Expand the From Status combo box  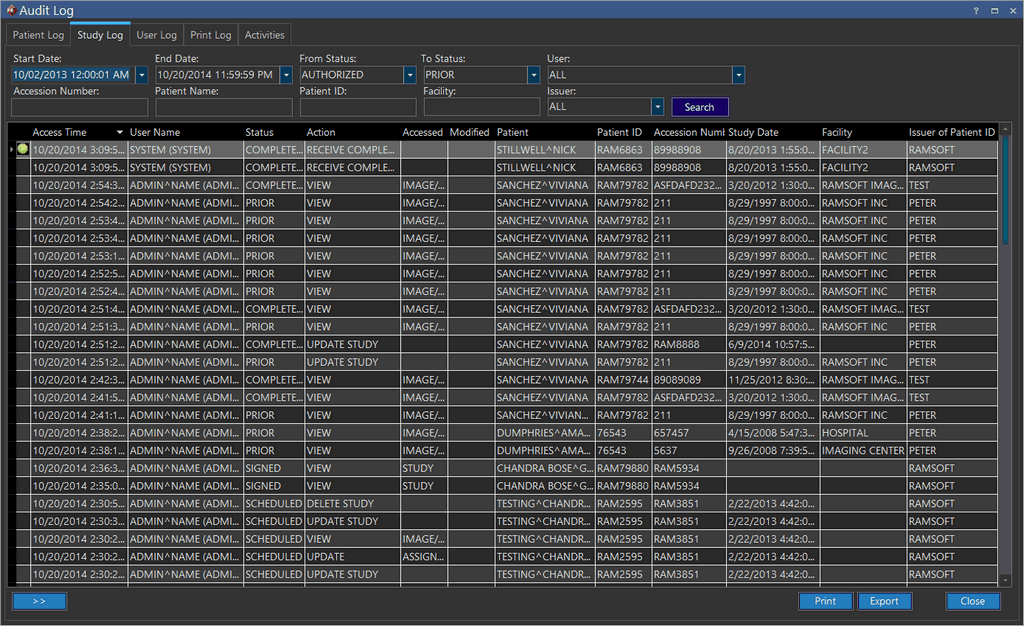[x=409, y=75]
